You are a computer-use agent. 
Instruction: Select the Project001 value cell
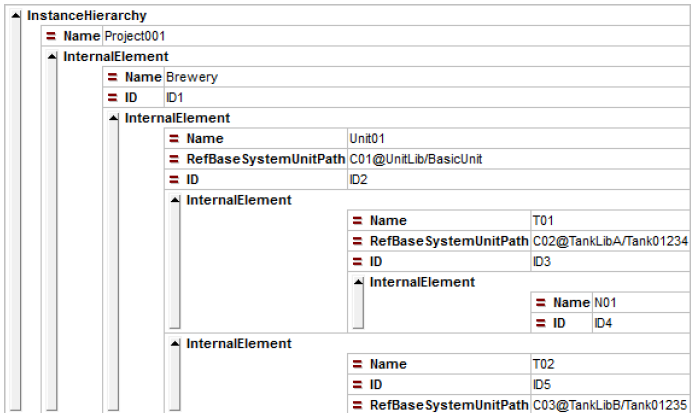[134, 36]
